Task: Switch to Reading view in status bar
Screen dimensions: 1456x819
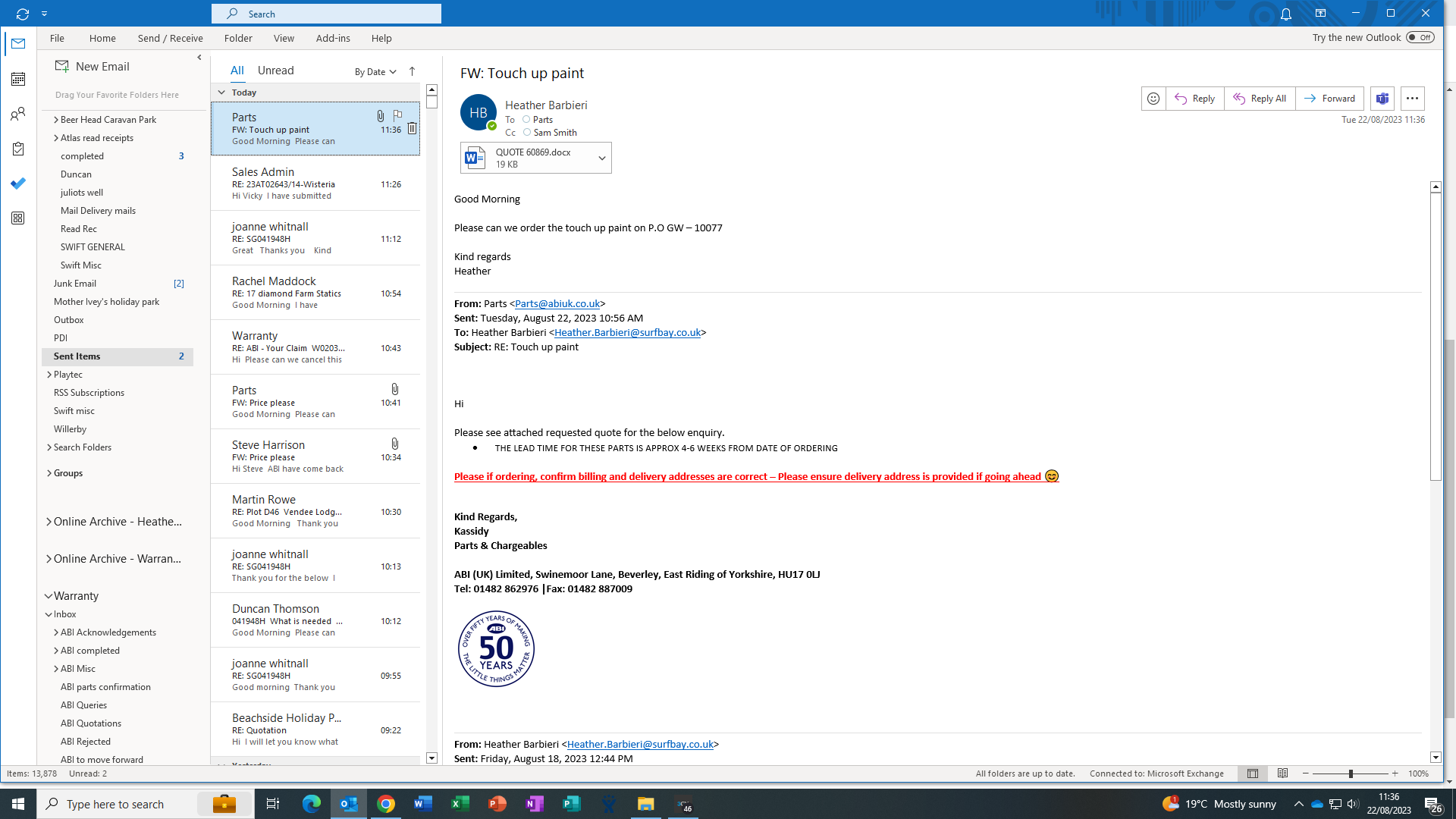Action: (x=1282, y=773)
